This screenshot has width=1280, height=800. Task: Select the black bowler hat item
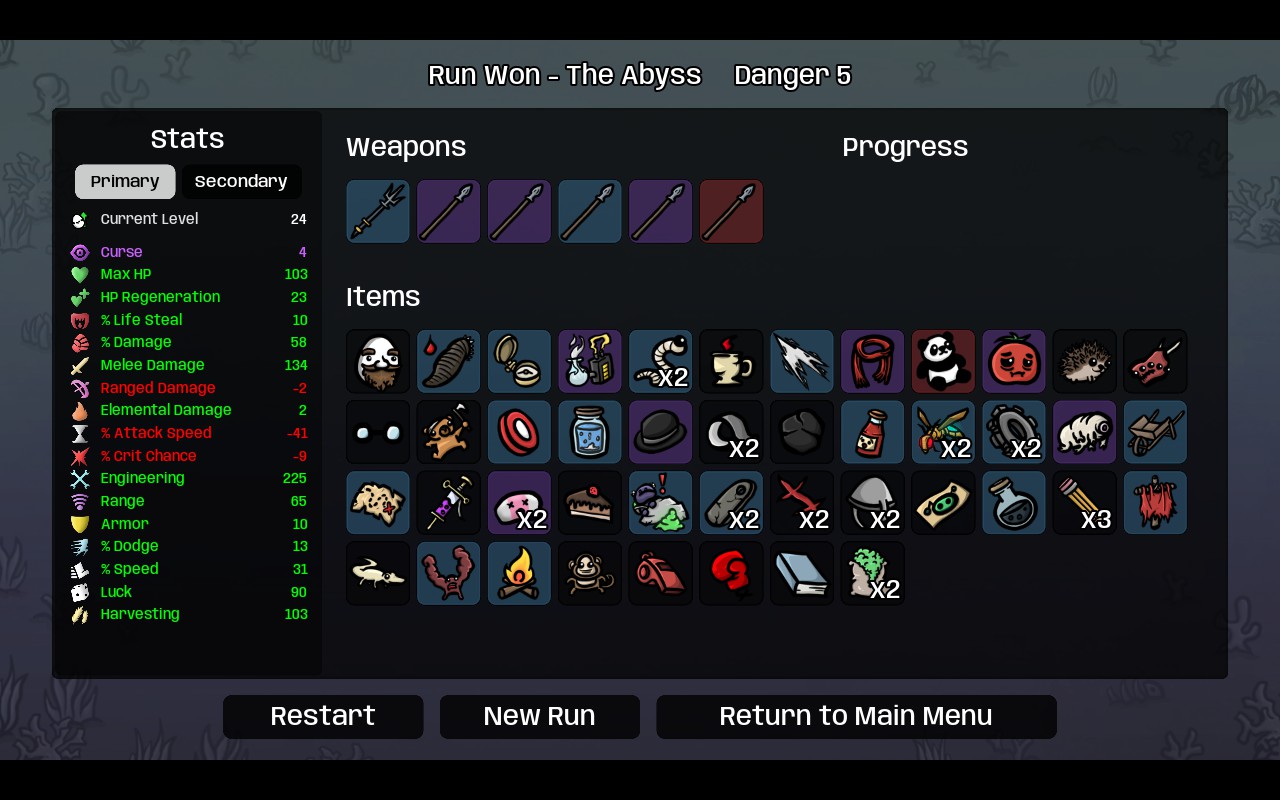[660, 432]
